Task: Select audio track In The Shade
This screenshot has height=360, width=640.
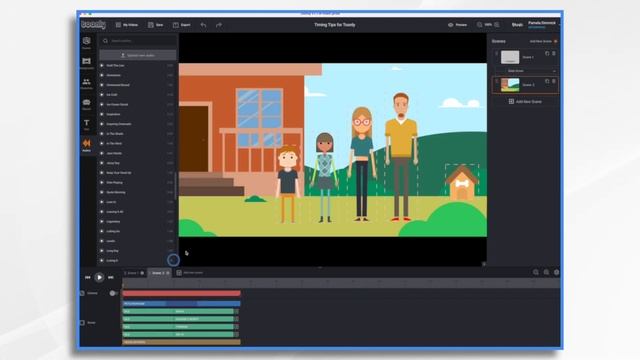Action: coord(115,134)
